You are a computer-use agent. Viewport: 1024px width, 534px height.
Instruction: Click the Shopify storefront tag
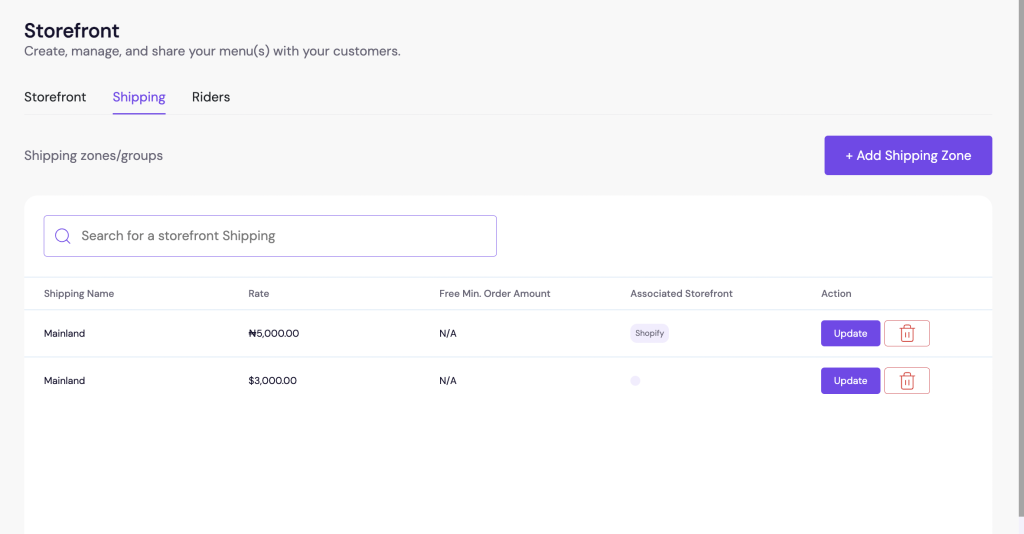649,333
